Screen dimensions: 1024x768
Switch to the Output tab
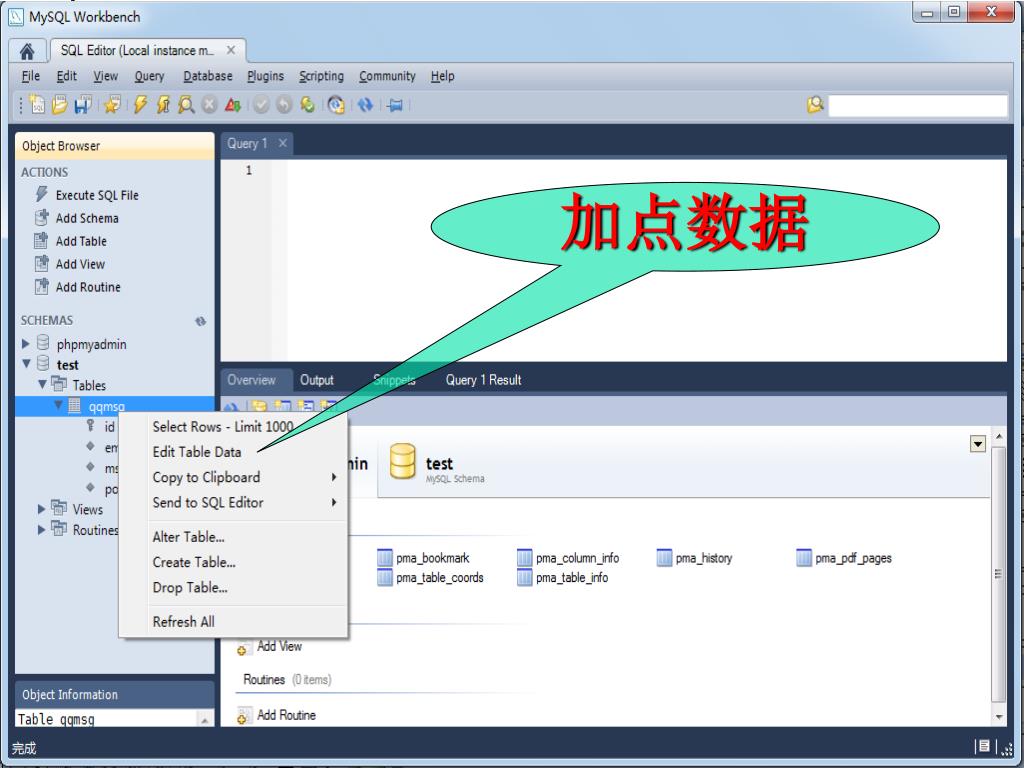pos(317,379)
